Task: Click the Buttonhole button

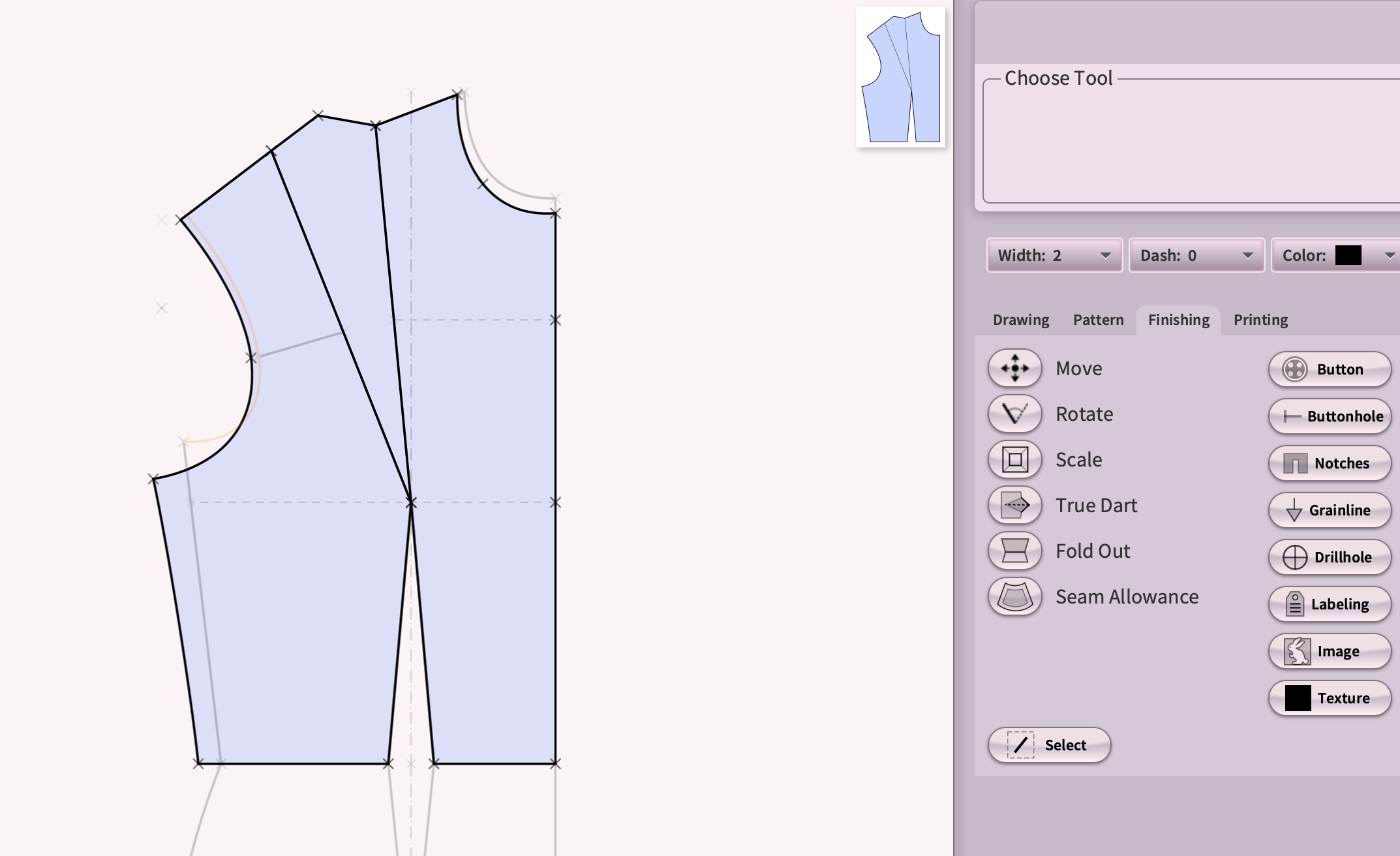Action: pos(1335,416)
